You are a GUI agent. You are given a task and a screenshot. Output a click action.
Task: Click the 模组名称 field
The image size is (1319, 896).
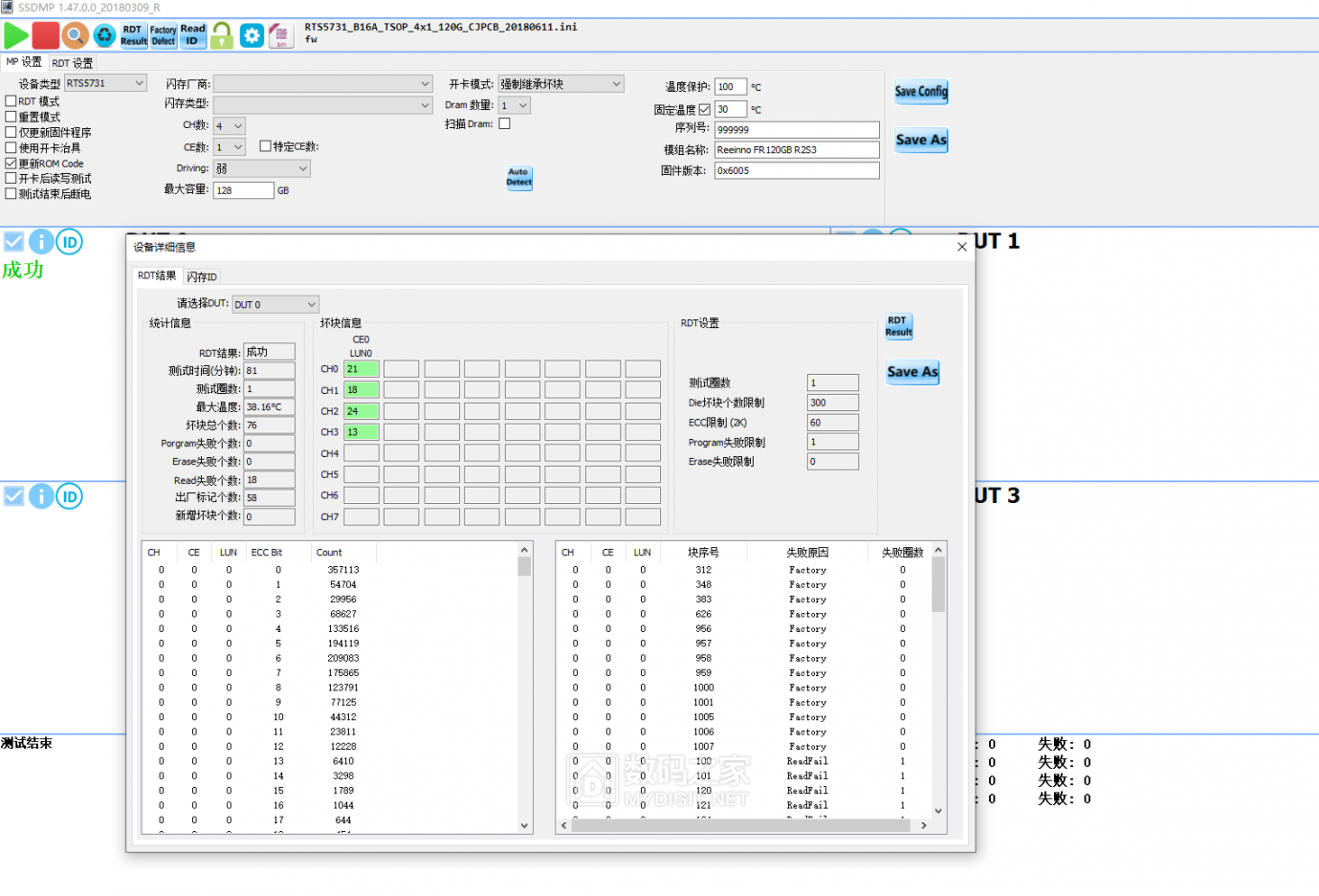click(797, 149)
